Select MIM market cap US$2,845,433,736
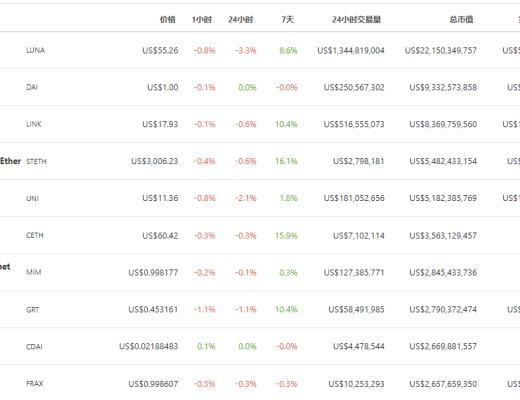The image size is (520, 400). coord(443,273)
